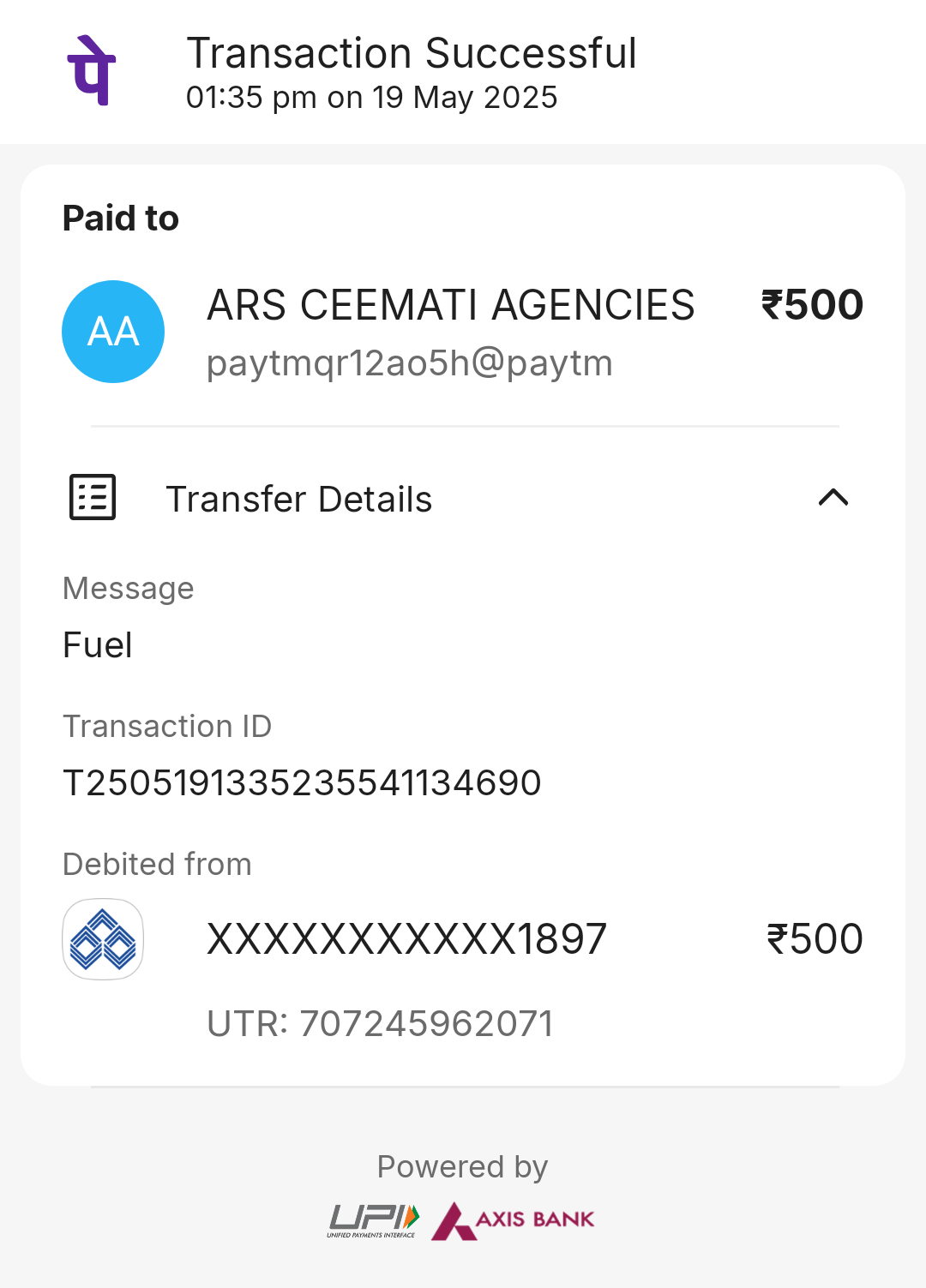Click the ₹500 debited amount
The height and width of the screenshot is (1288, 926).
(x=815, y=938)
